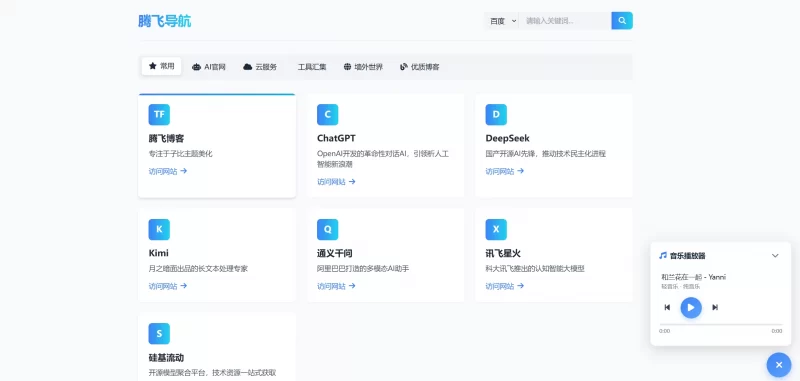Click the C icon on ChatGPT card

click(x=328, y=114)
